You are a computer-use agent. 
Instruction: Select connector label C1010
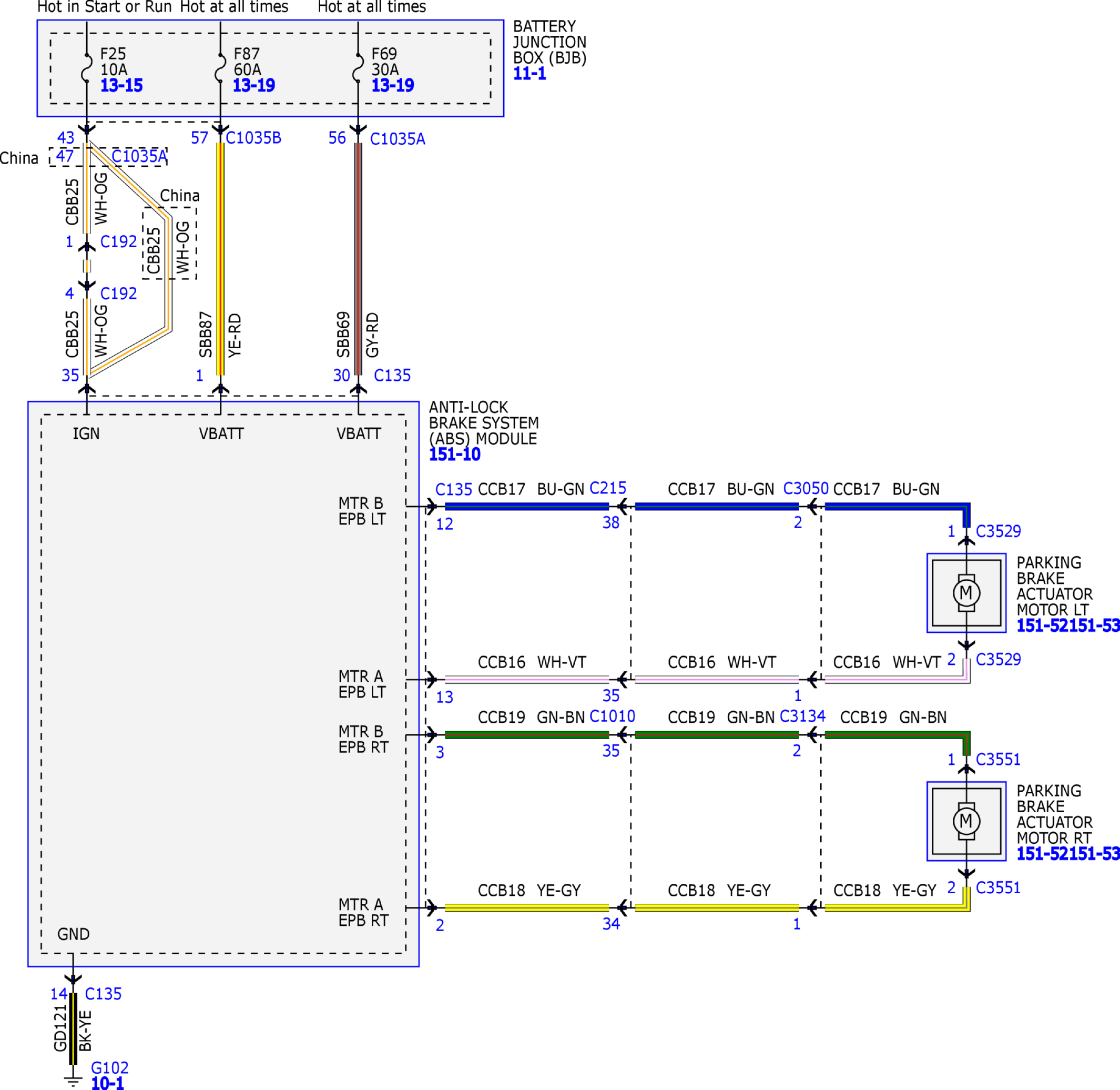pyautogui.click(x=613, y=716)
